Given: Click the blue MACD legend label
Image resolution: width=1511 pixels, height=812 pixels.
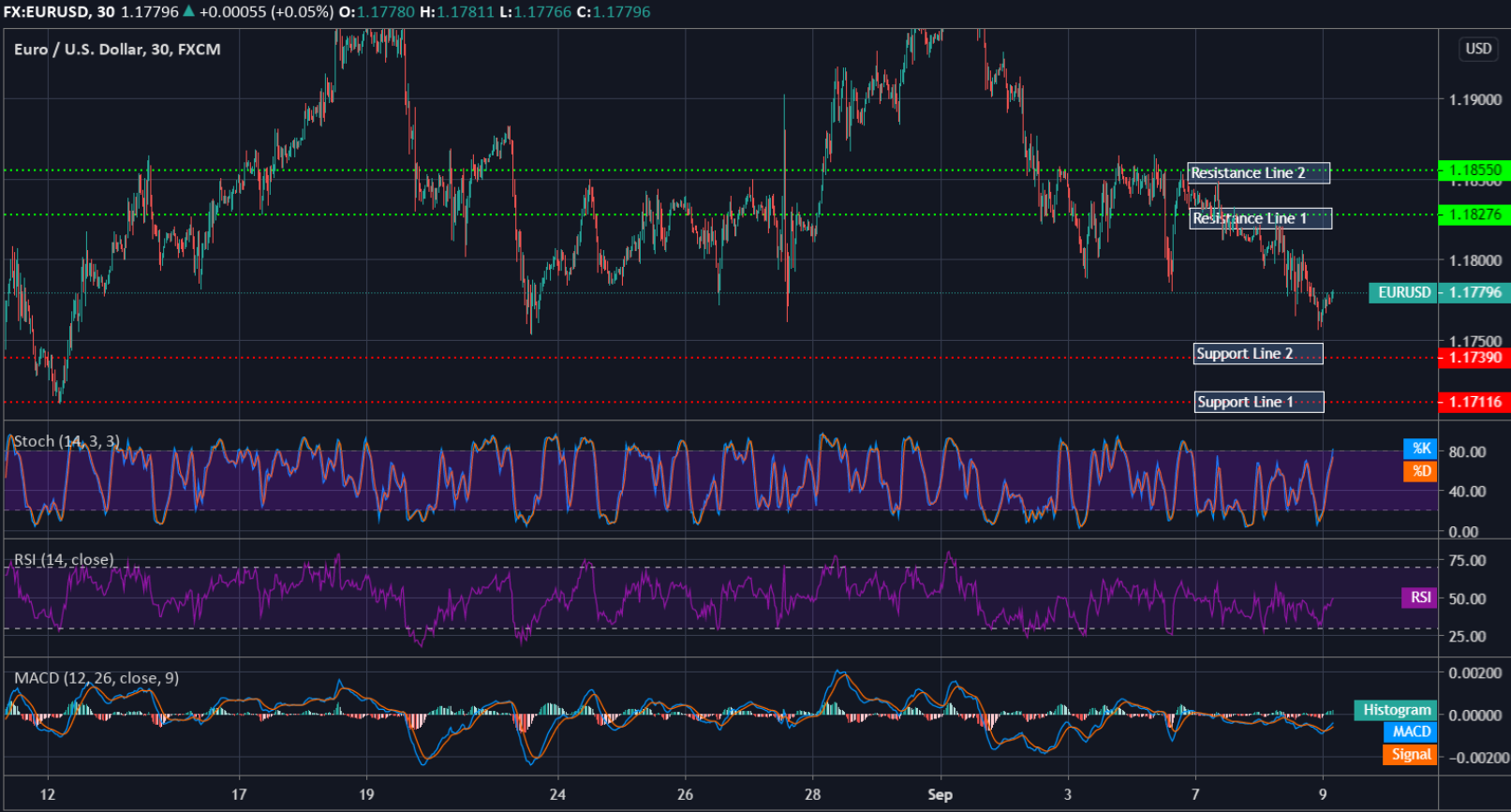Looking at the screenshot, I should pos(1411,731).
